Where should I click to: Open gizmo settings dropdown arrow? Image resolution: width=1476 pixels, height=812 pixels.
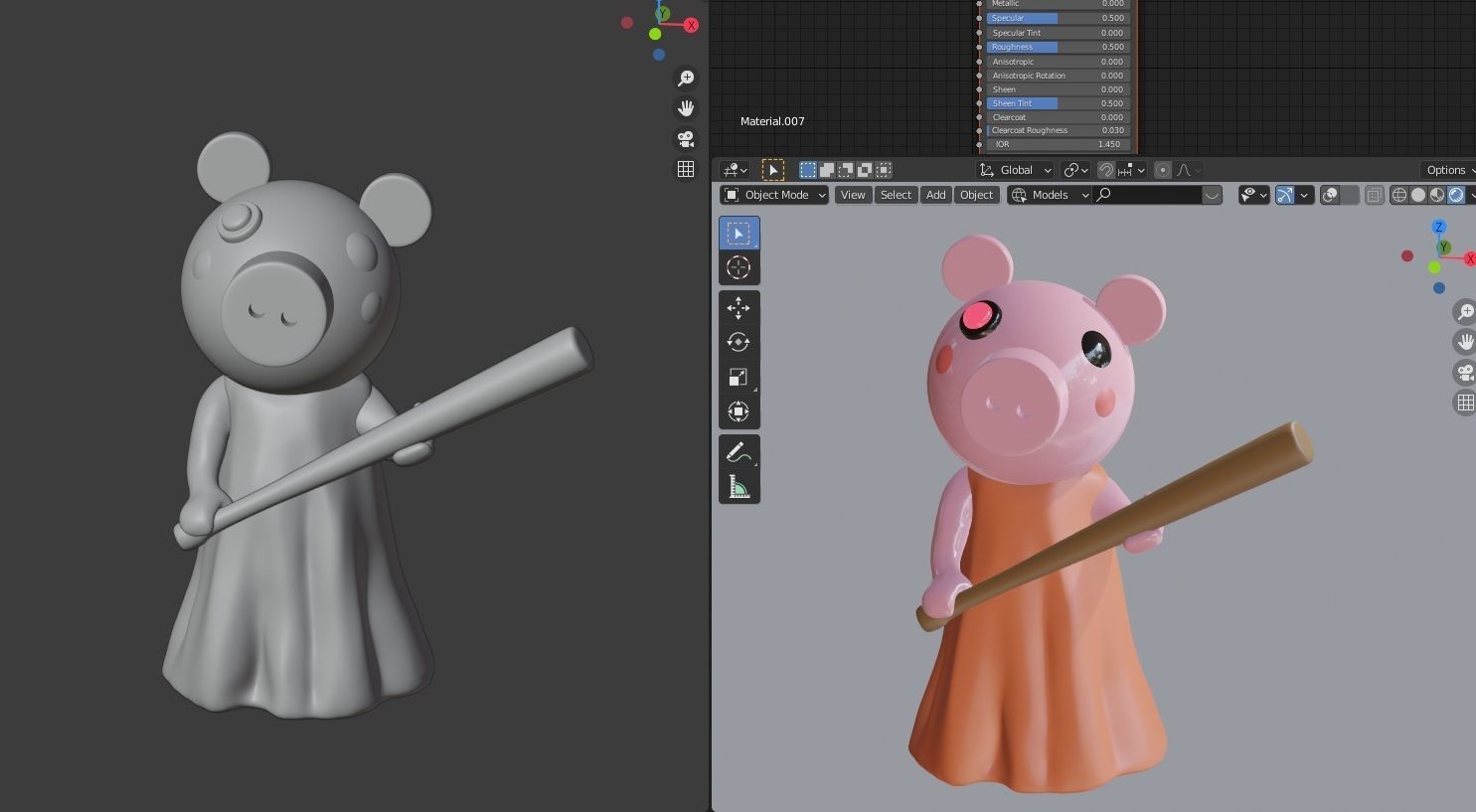(1304, 195)
